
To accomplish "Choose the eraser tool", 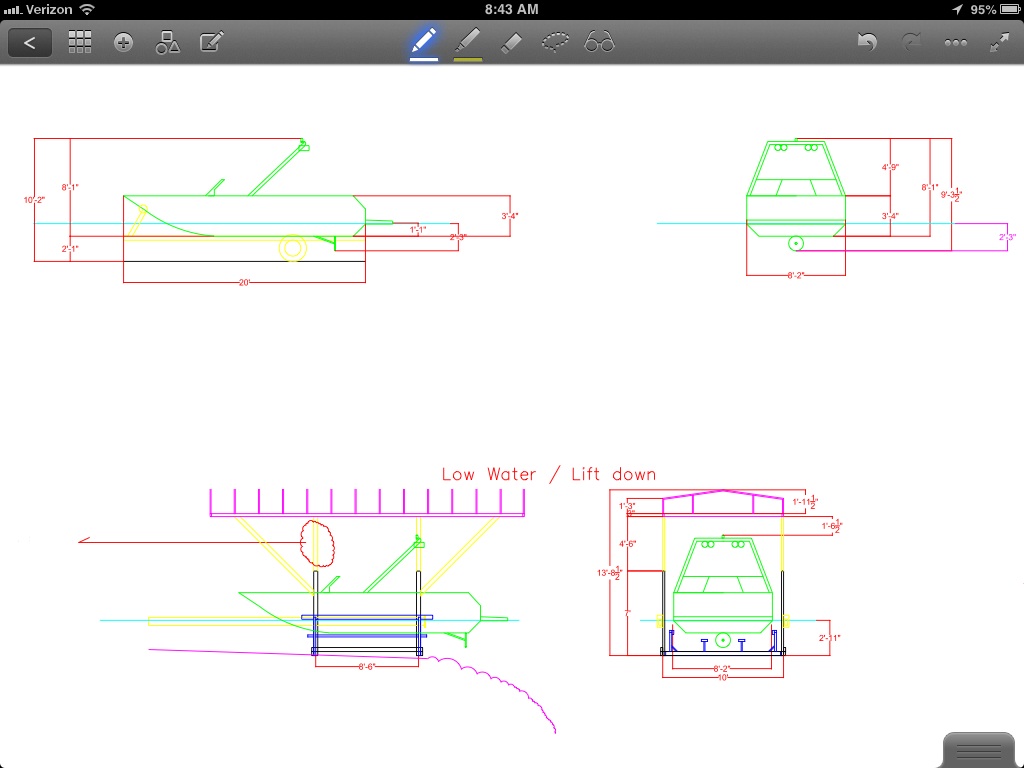I will 511,42.
